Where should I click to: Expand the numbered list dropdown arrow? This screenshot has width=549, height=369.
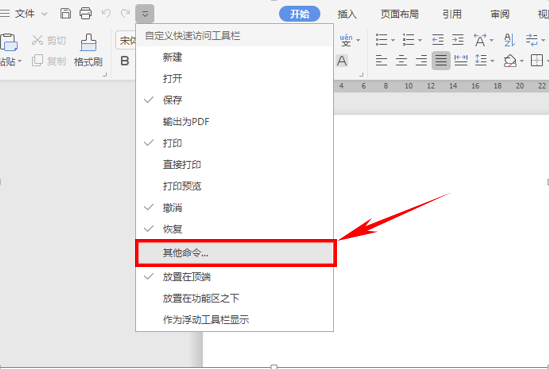point(420,40)
